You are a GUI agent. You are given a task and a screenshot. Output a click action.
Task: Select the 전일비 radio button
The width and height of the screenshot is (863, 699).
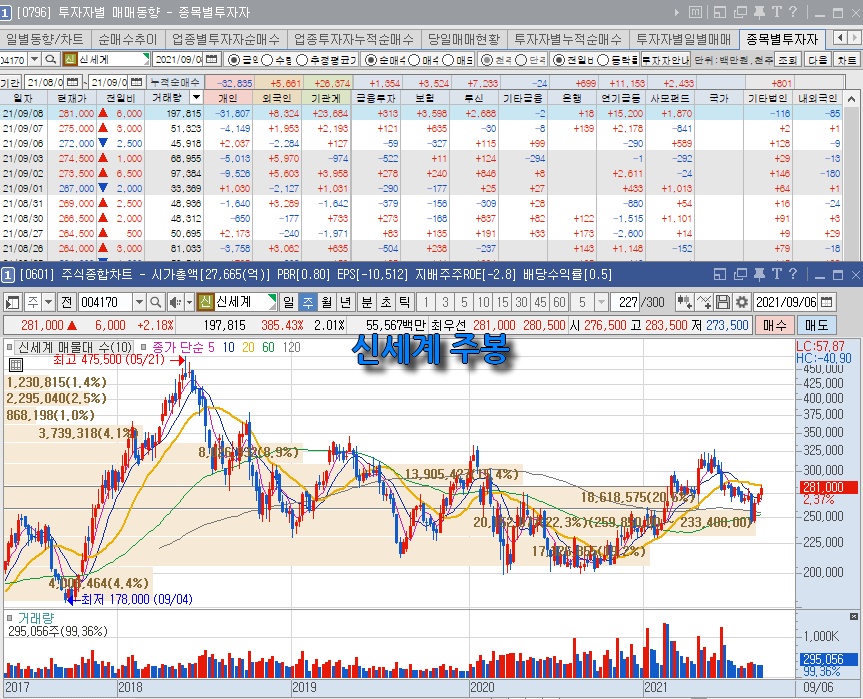tap(559, 59)
